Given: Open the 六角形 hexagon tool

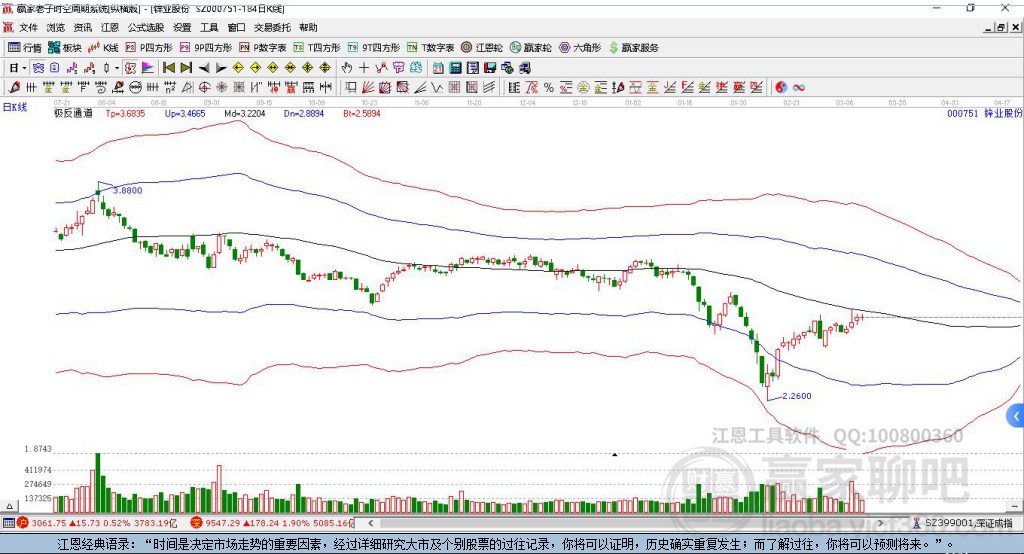Looking at the screenshot, I should pyautogui.click(x=580, y=48).
